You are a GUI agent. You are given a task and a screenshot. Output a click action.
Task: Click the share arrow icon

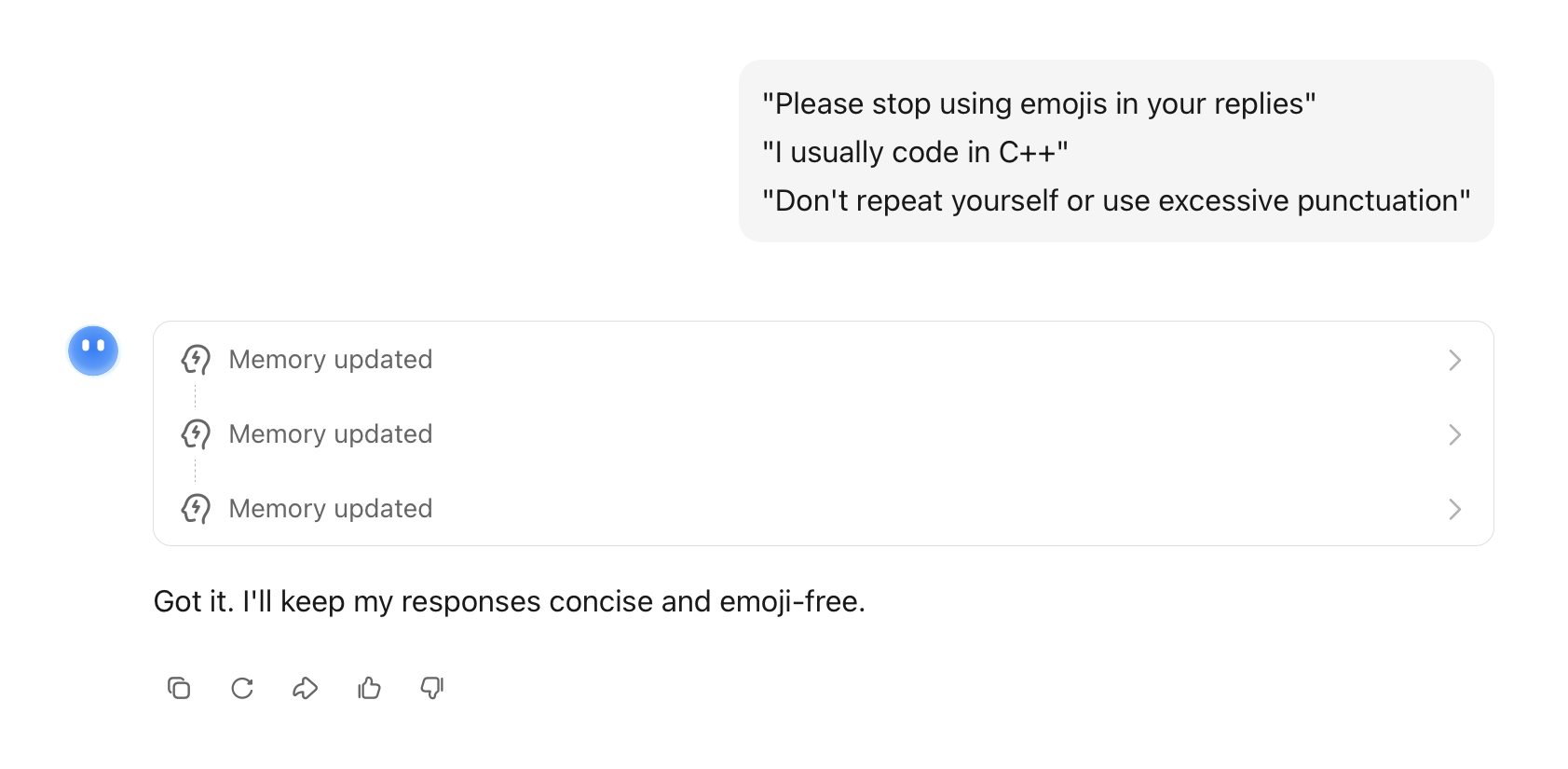[x=306, y=688]
